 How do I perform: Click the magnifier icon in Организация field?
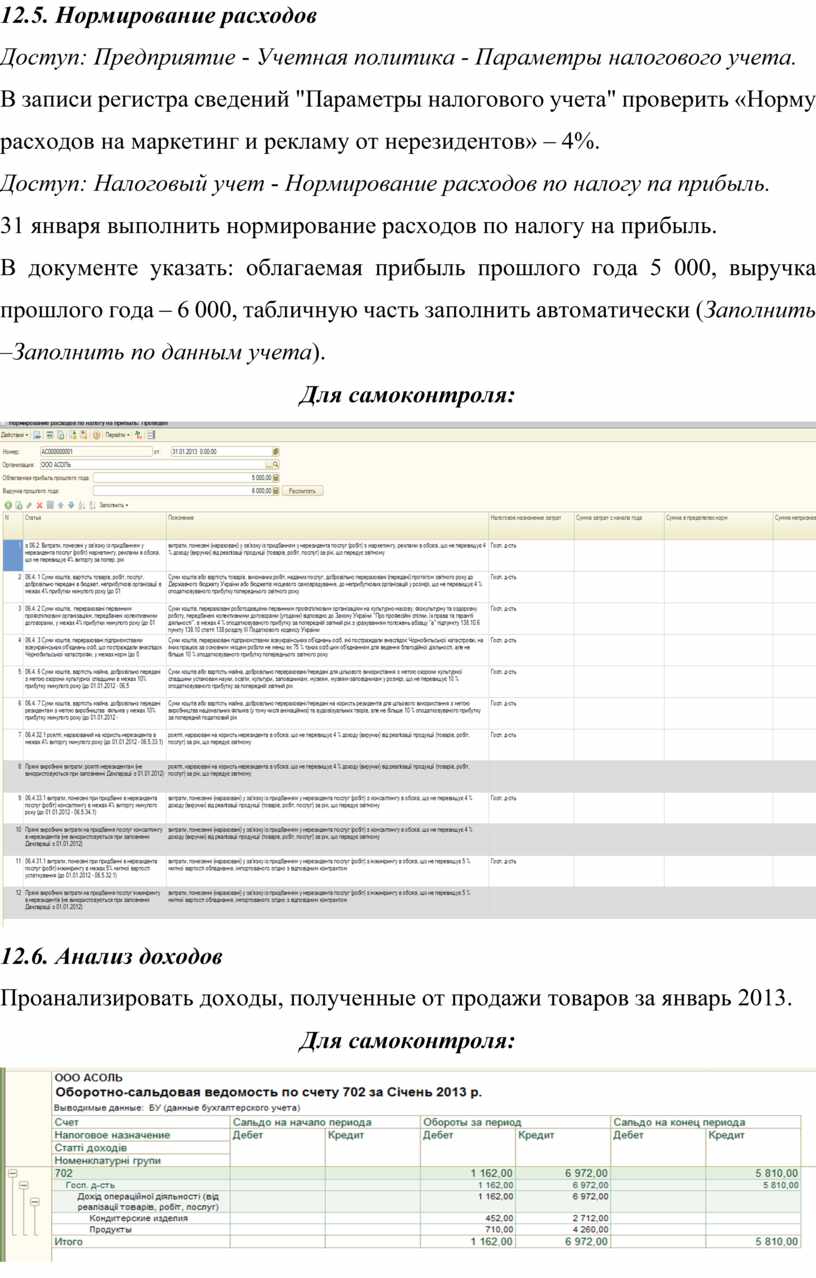click(276, 465)
